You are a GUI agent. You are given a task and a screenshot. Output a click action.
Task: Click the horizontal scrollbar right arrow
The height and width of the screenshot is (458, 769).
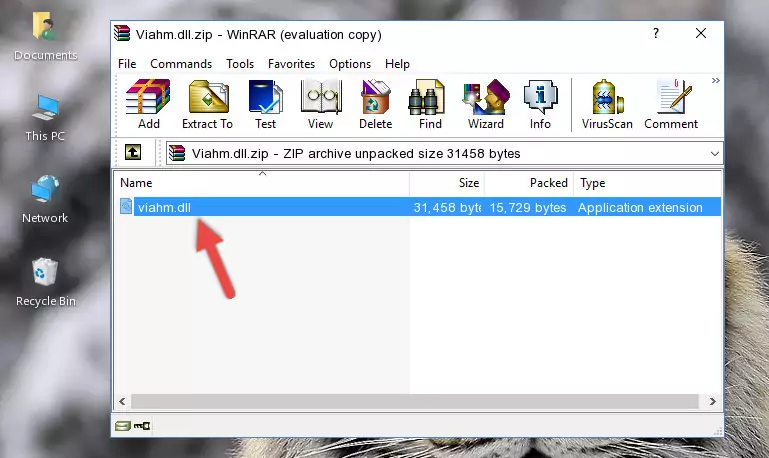pos(713,402)
